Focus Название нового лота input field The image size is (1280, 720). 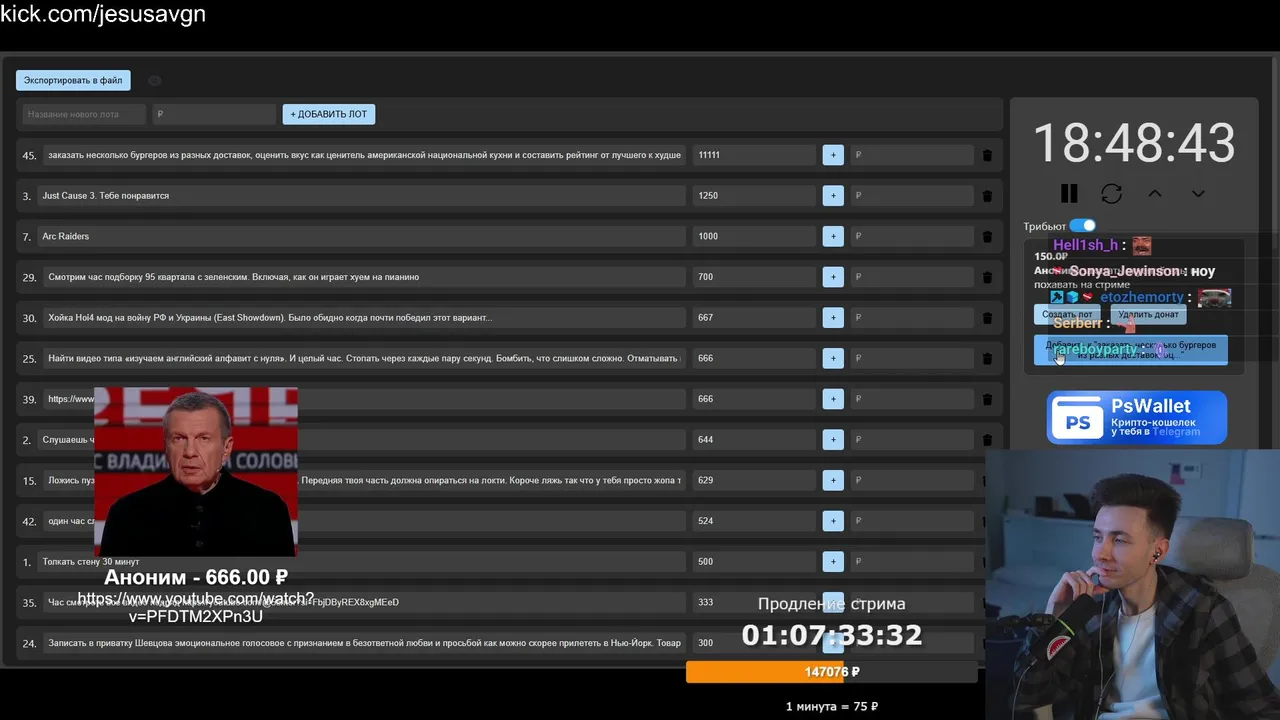pos(84,114)
